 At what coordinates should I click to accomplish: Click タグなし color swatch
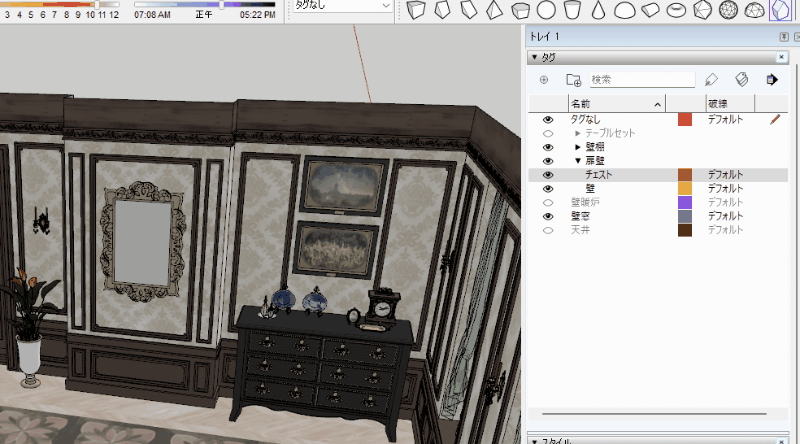point(685,119)
